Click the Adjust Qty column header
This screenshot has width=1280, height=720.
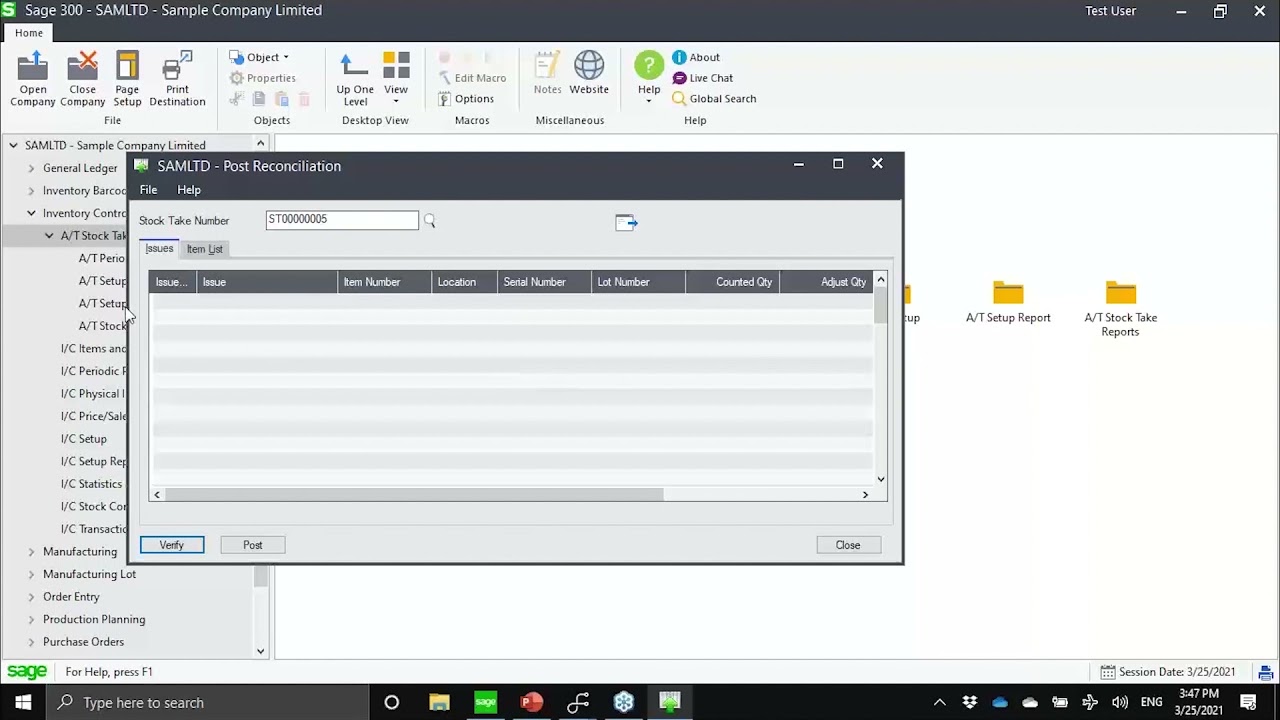pos(827,282)
